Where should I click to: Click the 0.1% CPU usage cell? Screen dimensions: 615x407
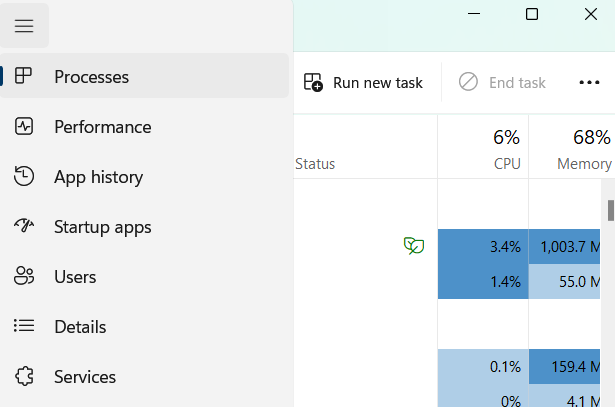pyautogui.click(x=483, y=366)
